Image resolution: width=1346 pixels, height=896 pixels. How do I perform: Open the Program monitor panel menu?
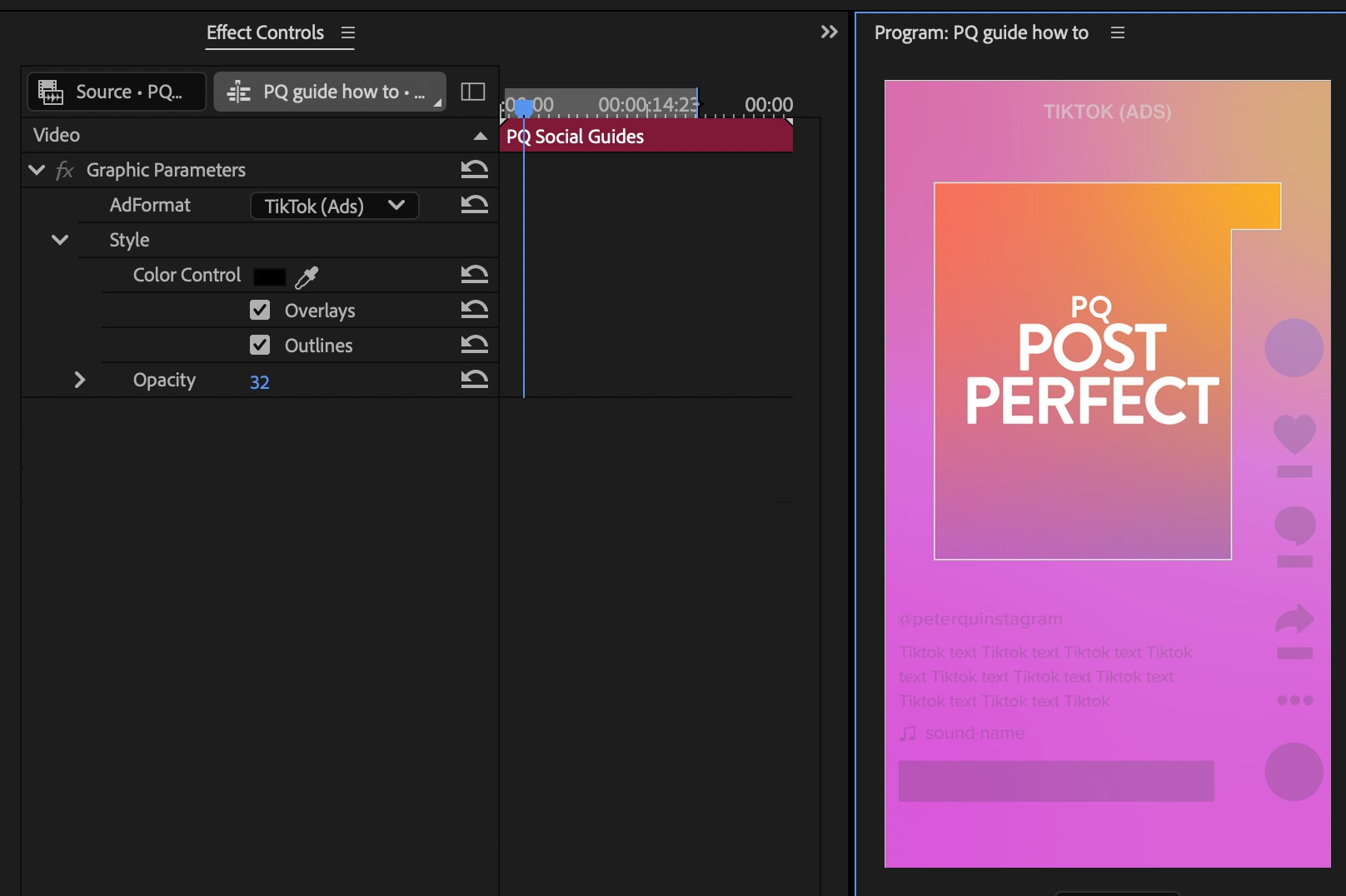point(1118,32)
